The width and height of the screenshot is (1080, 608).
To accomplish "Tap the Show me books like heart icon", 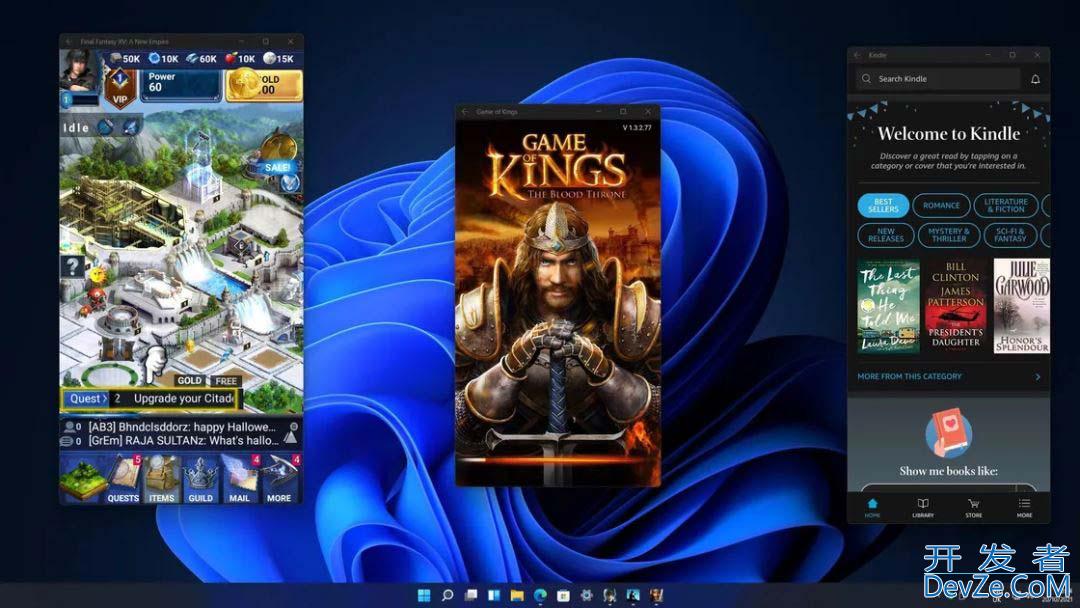I will point(948,434).
